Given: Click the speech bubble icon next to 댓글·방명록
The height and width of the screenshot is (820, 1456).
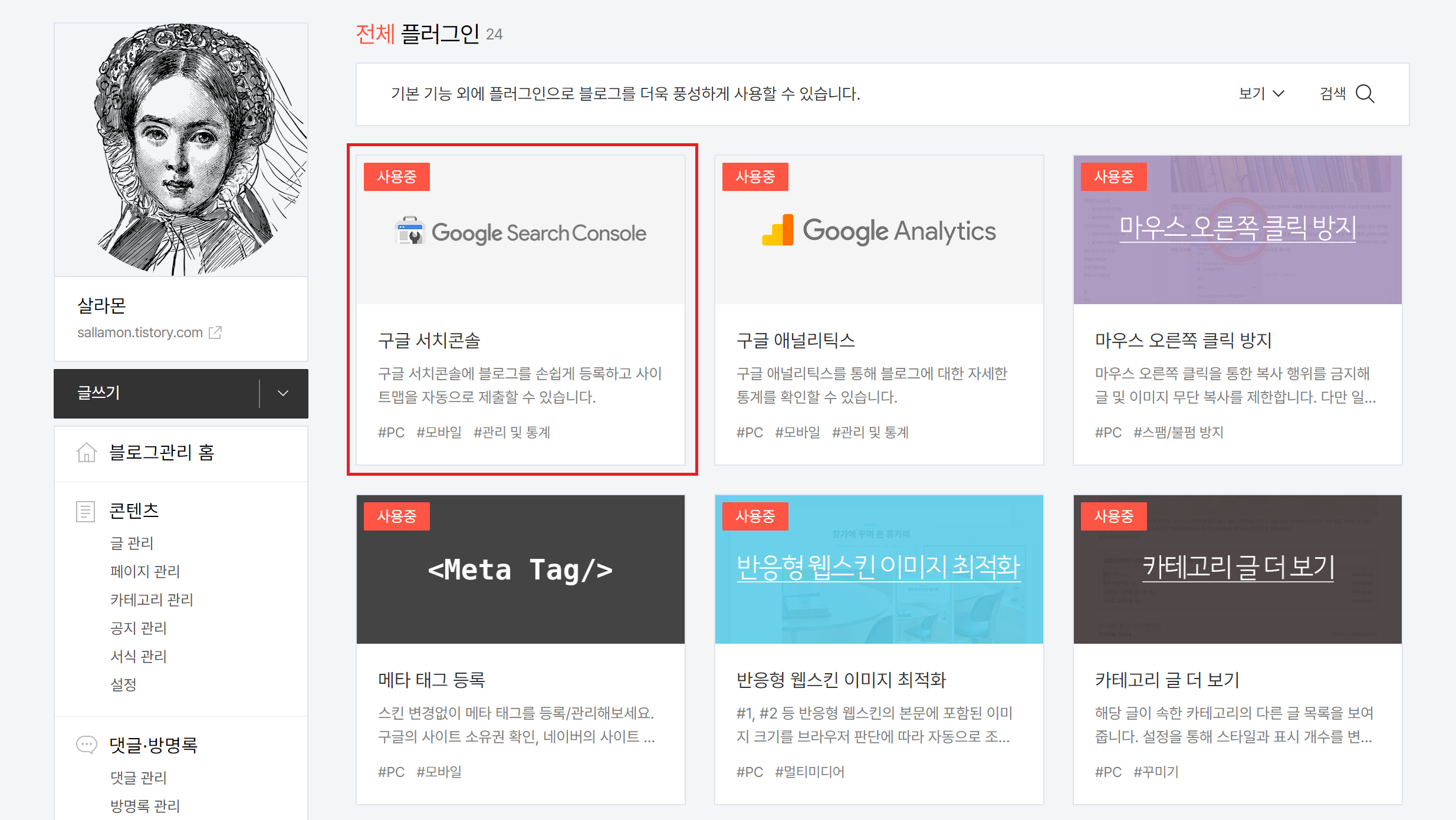Looking at the screenshot, I should (x=86, y=745).
